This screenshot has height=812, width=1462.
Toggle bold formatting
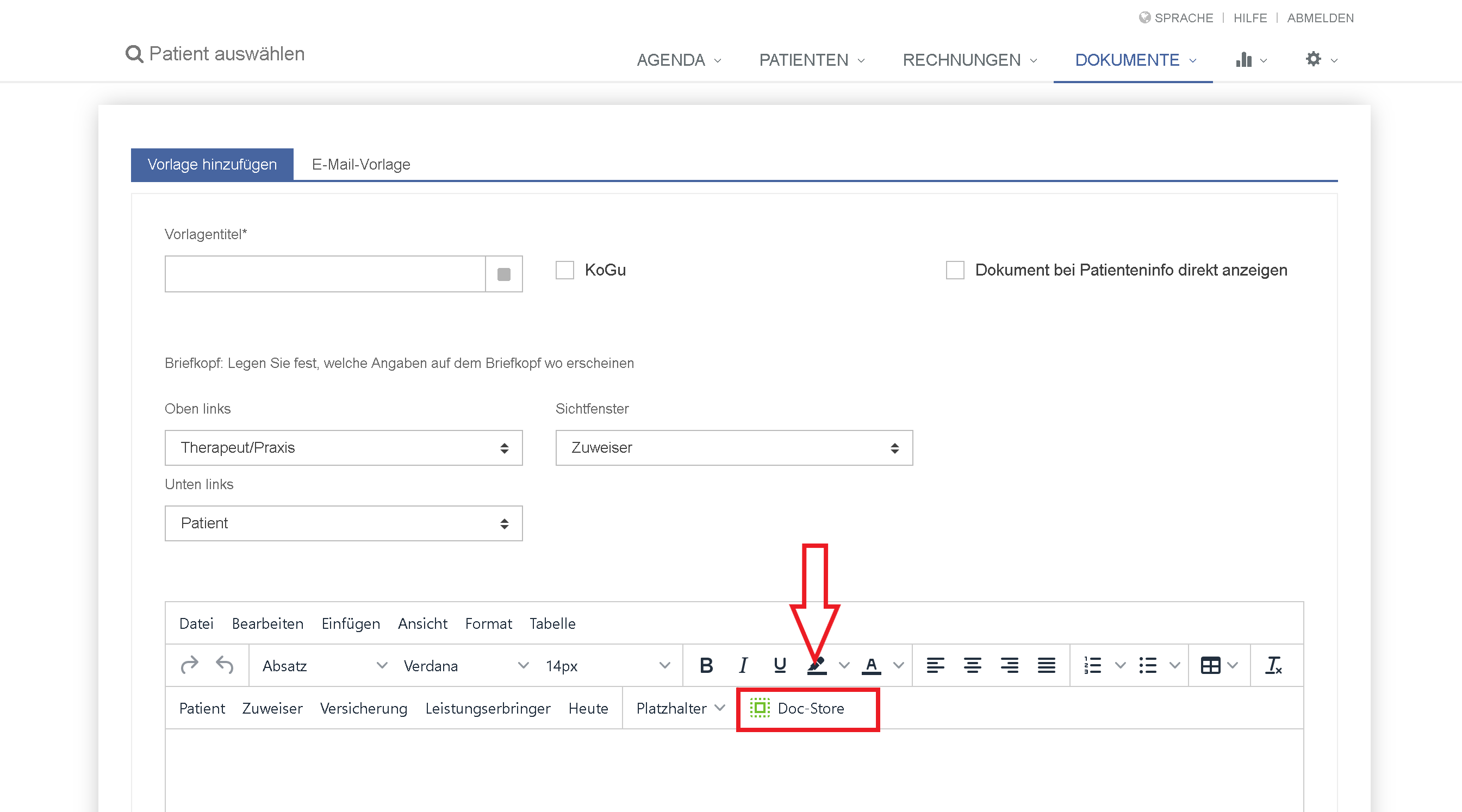[706, 665]
